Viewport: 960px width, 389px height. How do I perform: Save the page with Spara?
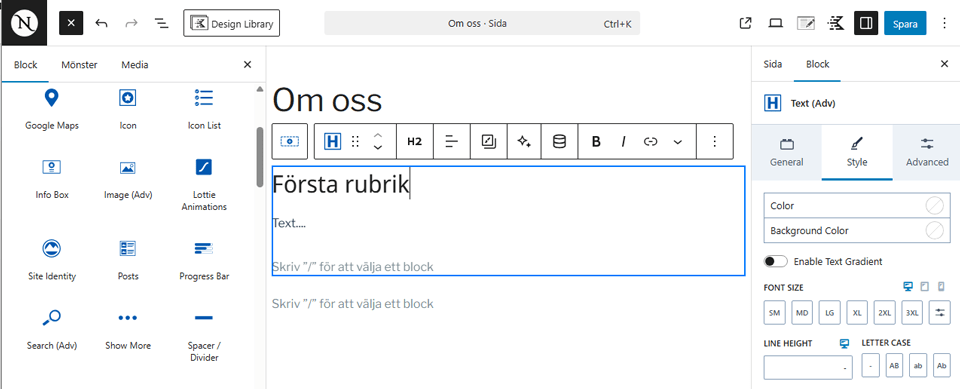(905, 23)
